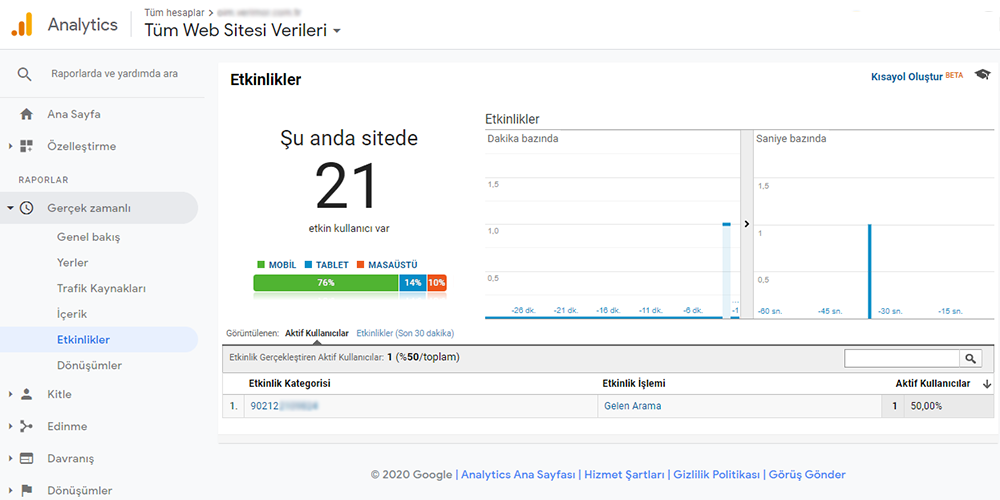Image resolution: width=1000 pixels, height=500 pixels.
Task: Click the table filter search input field
Action: (x=901, y=358)
